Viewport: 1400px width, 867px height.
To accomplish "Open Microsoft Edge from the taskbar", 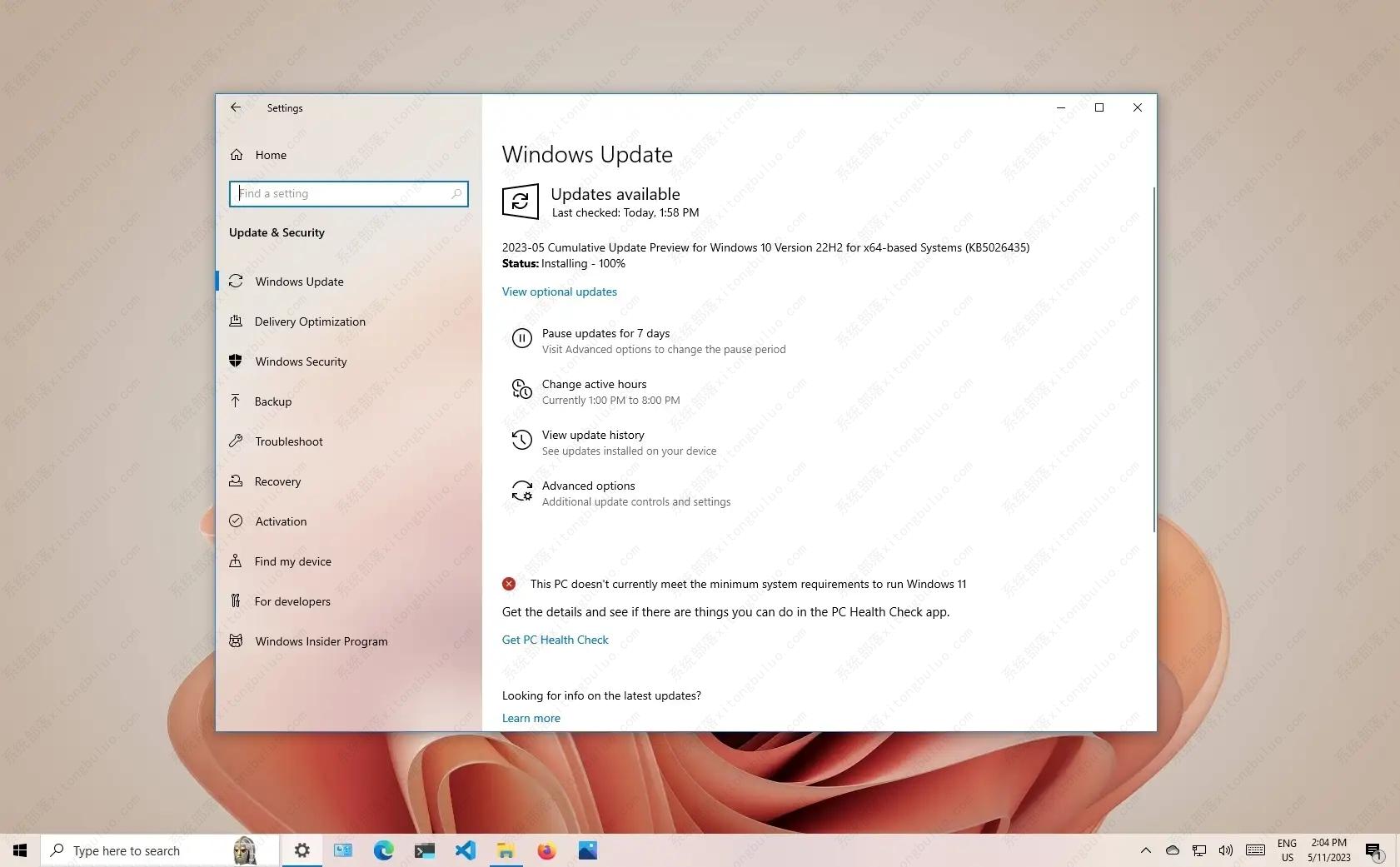I will (383, 850).
